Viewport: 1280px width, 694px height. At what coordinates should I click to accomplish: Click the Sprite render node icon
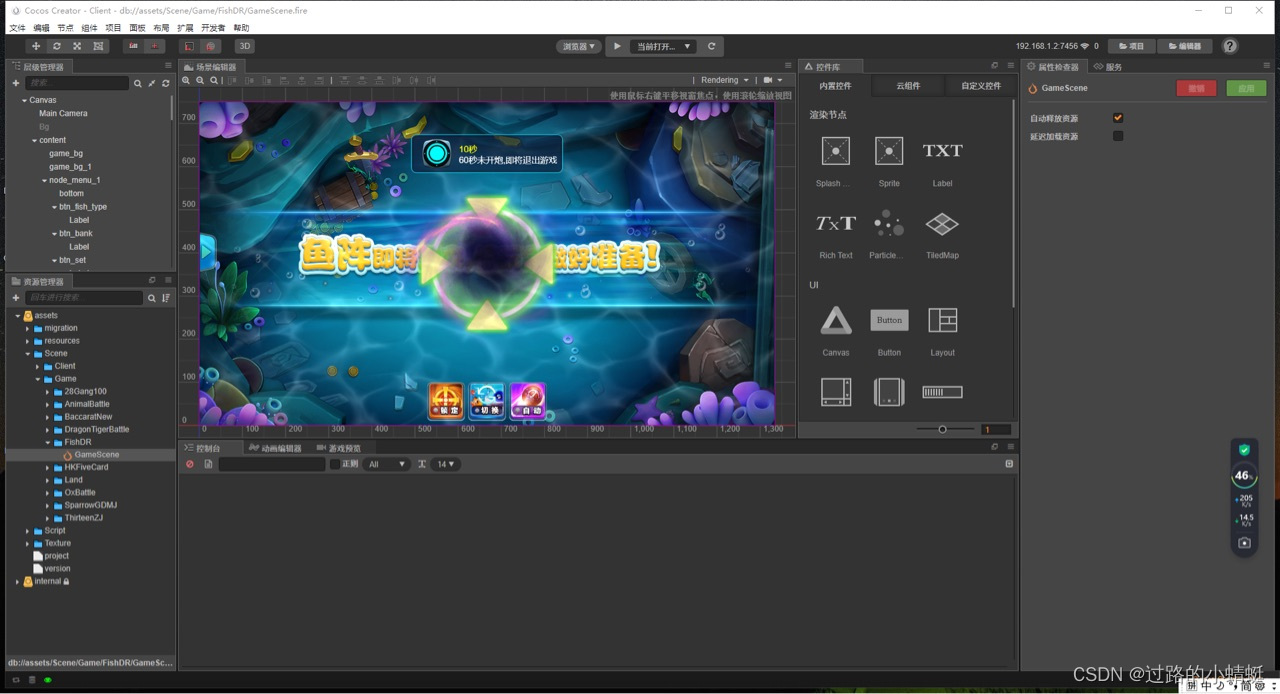tap(889, 150)
